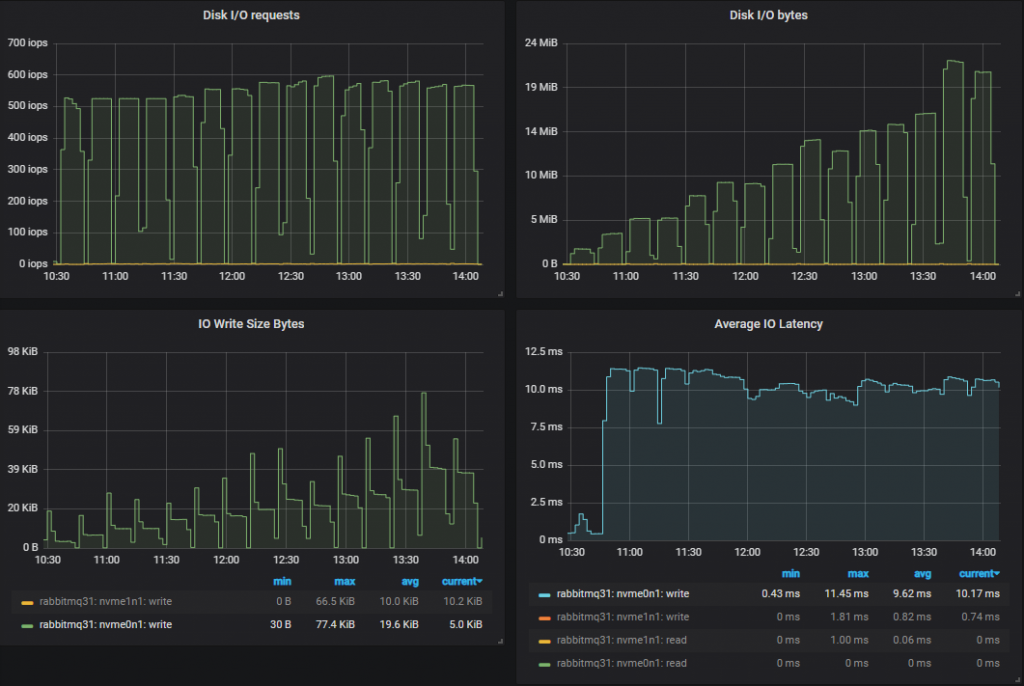Click the resize triangle on Average IO Latency panel

pos(1018,679)
